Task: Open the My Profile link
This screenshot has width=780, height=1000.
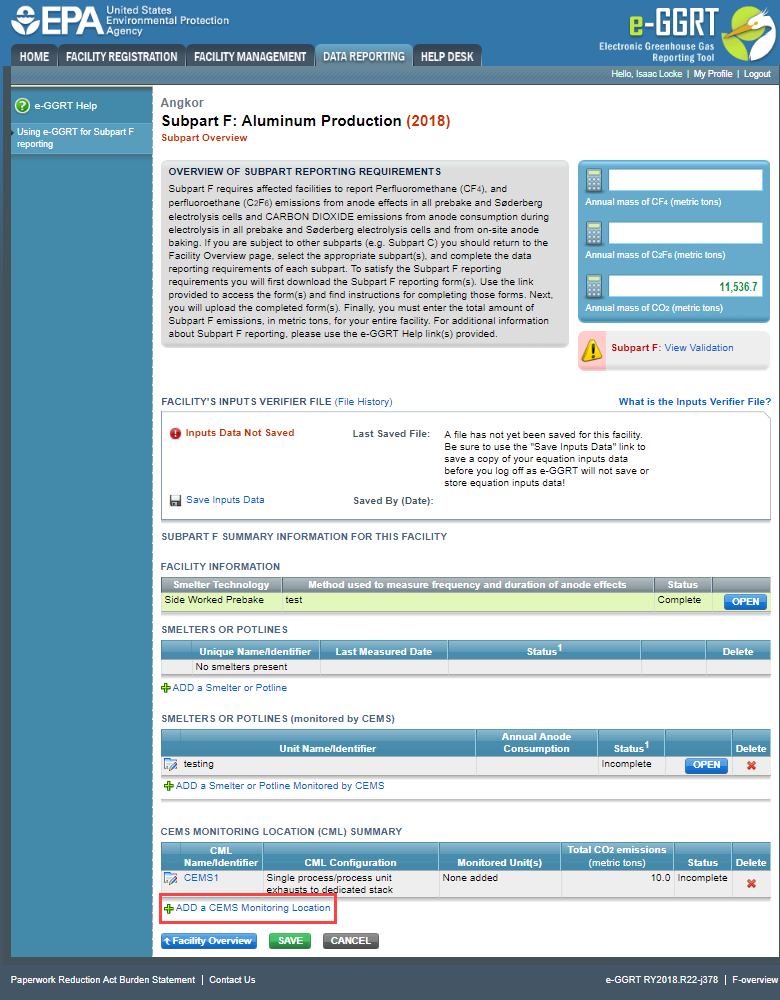Action: 712,74
